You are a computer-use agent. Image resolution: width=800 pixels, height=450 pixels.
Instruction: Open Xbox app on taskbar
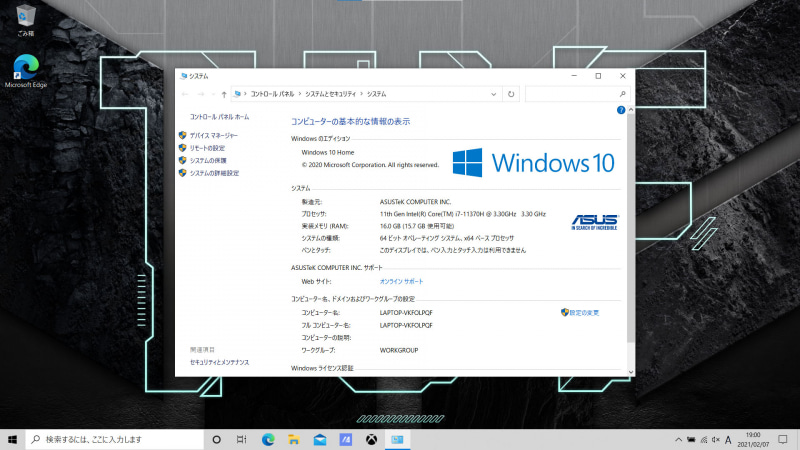371,439
